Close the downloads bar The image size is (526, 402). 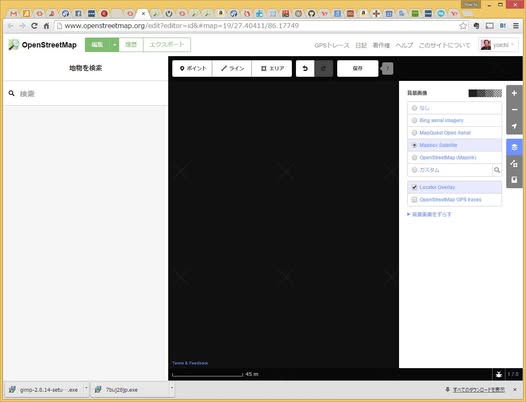point(515,390)
